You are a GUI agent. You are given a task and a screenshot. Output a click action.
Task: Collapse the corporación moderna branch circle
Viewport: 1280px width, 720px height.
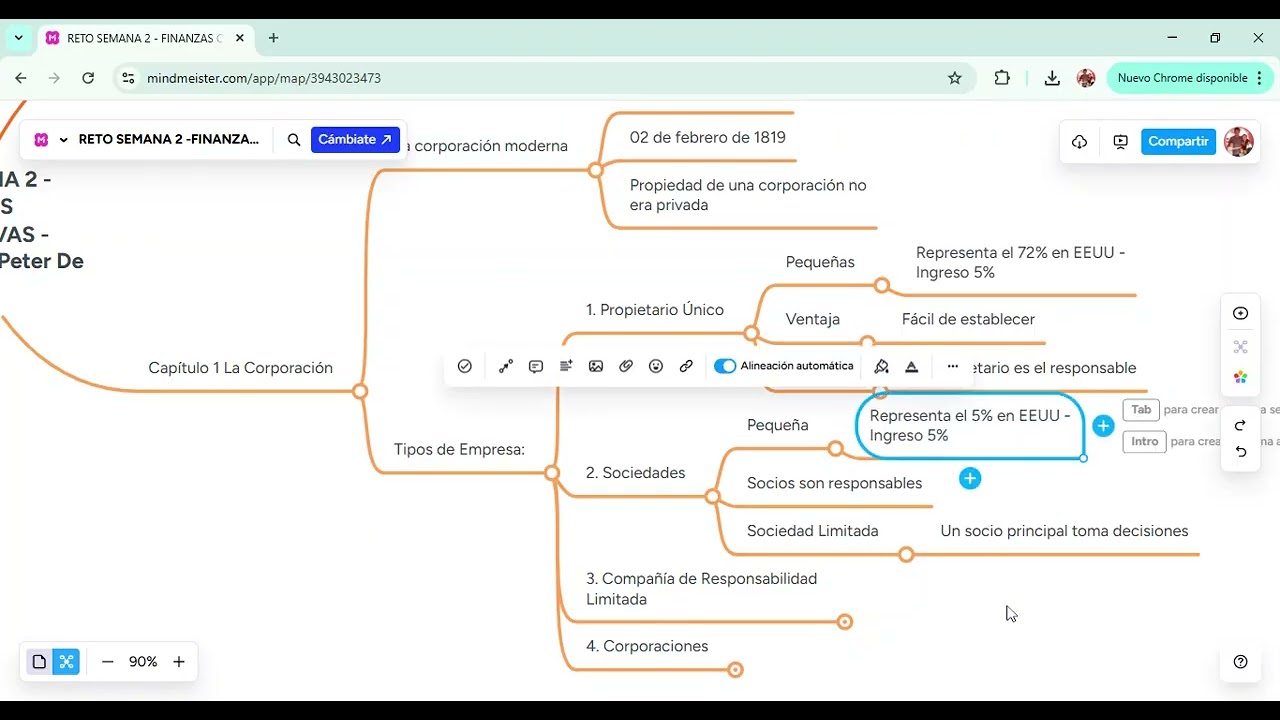click(595, 170)
